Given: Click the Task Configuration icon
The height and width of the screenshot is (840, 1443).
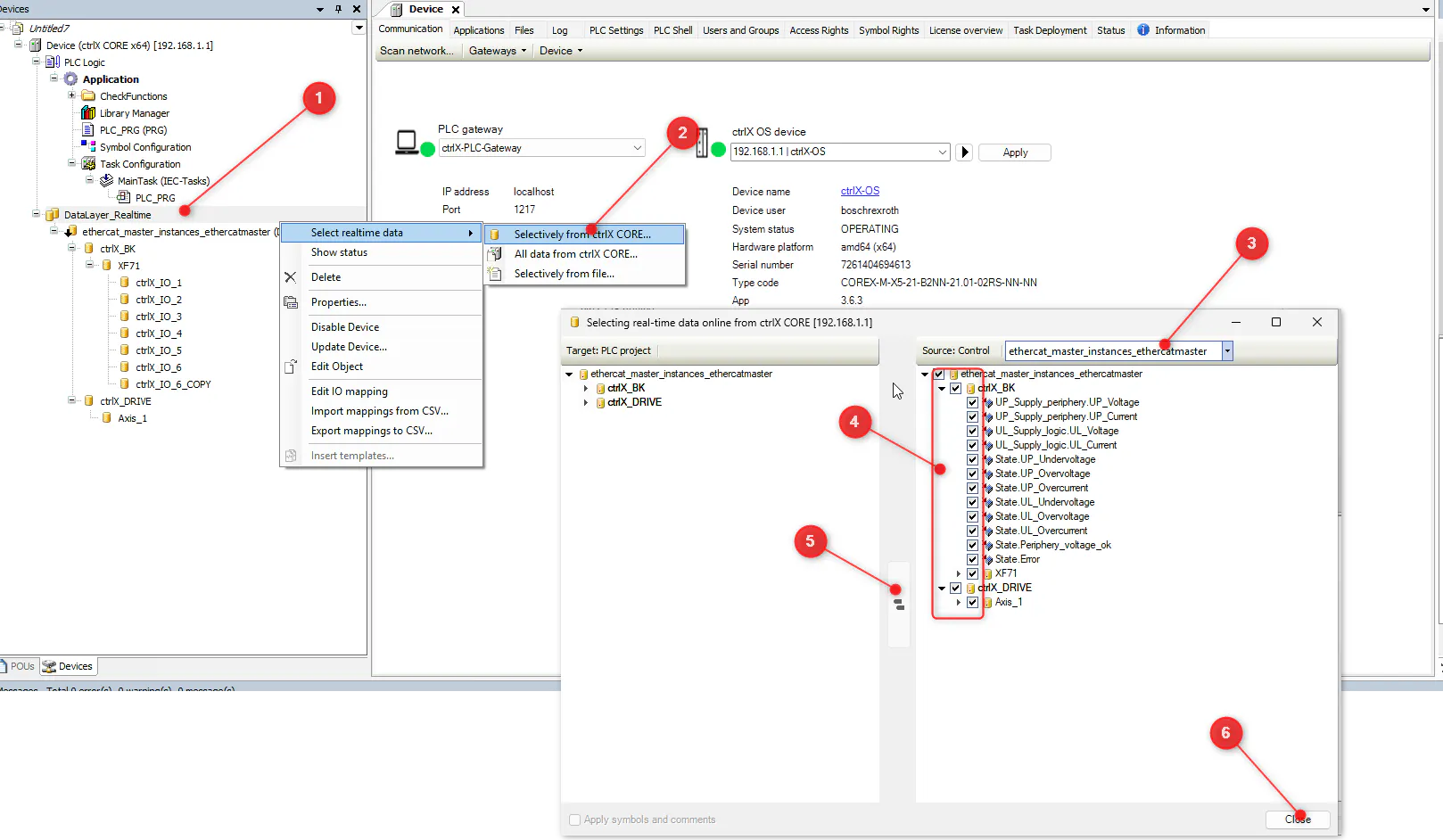Looking at the screenshot, I should 88,163.
